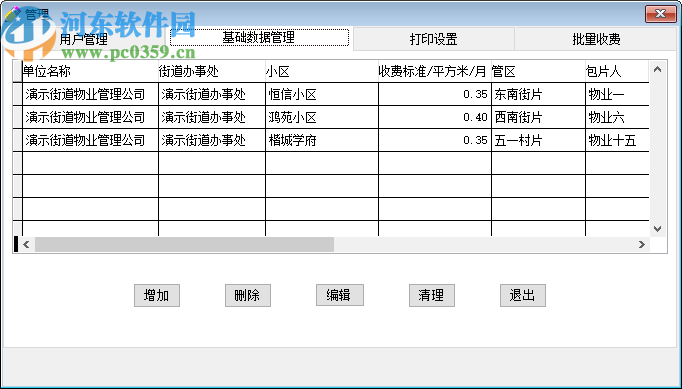Screen dimensions: 682x389
Task: Click the 五一村片 cell
Action: tap(538, 141)
